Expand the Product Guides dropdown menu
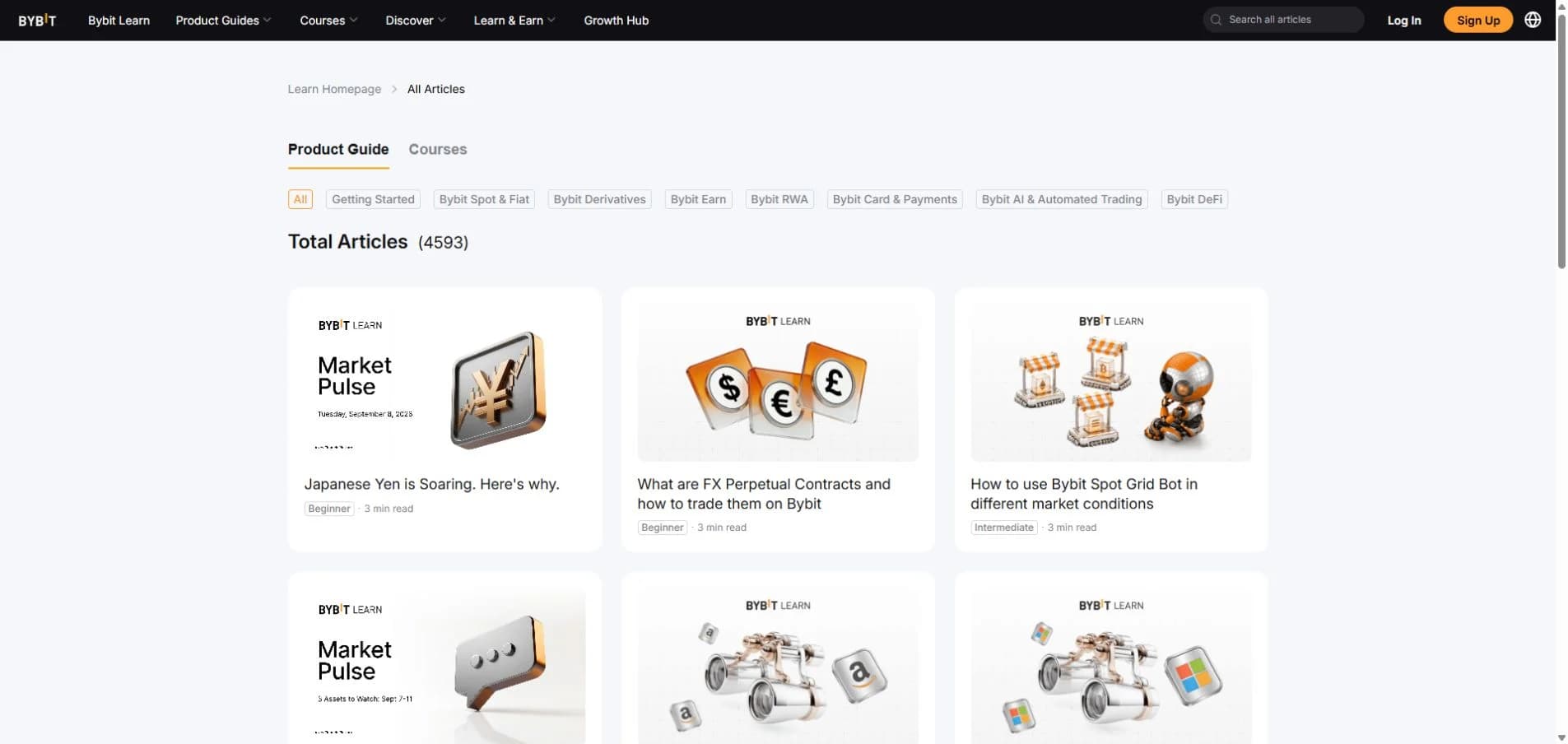The width and height of the screenshot is (1568, 744). click(x=223, y=21)
